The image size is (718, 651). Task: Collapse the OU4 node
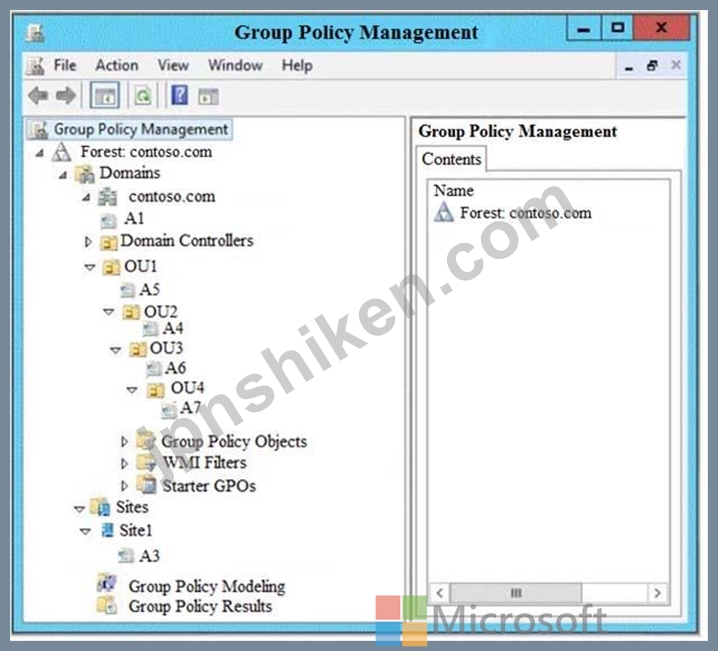132,390
